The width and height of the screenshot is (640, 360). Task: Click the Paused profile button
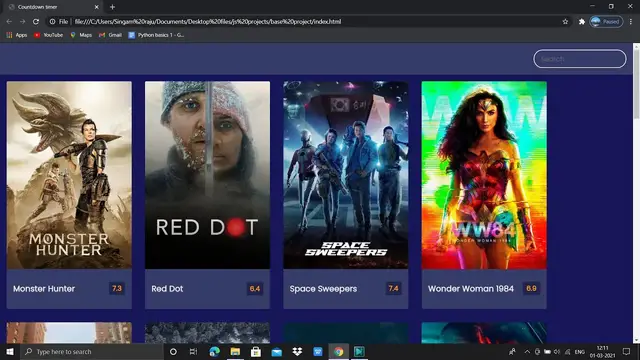pos(606,22)
